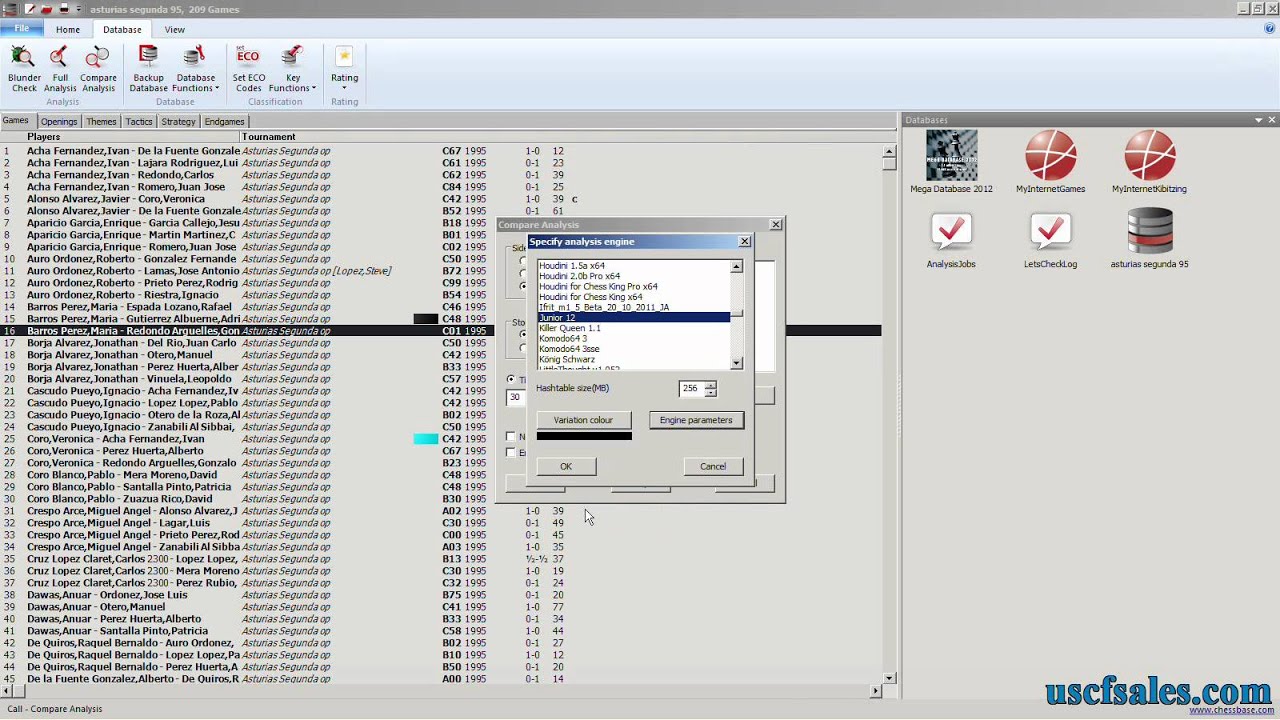The height and width of the screenshot is (720, 1280).
Task: Click application database icon in title bar
Action: 9,9
